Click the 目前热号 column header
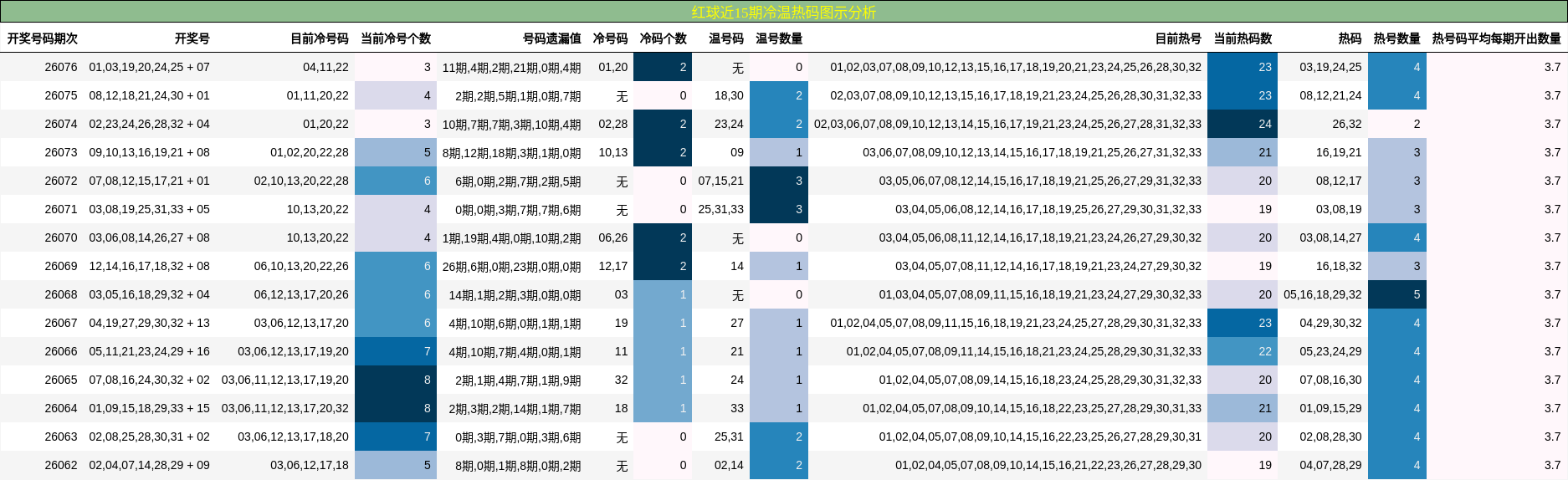 (1178, 38)
